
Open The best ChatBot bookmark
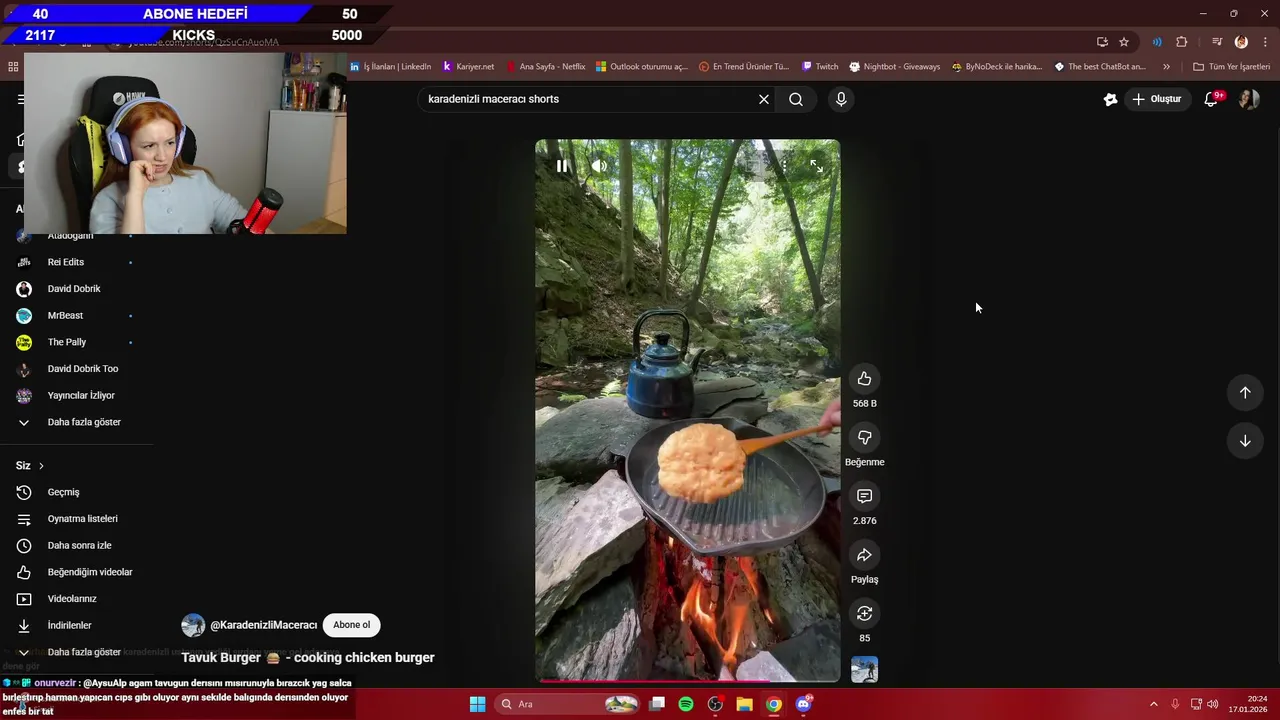pyautogui.click(x=1100, y=67)
